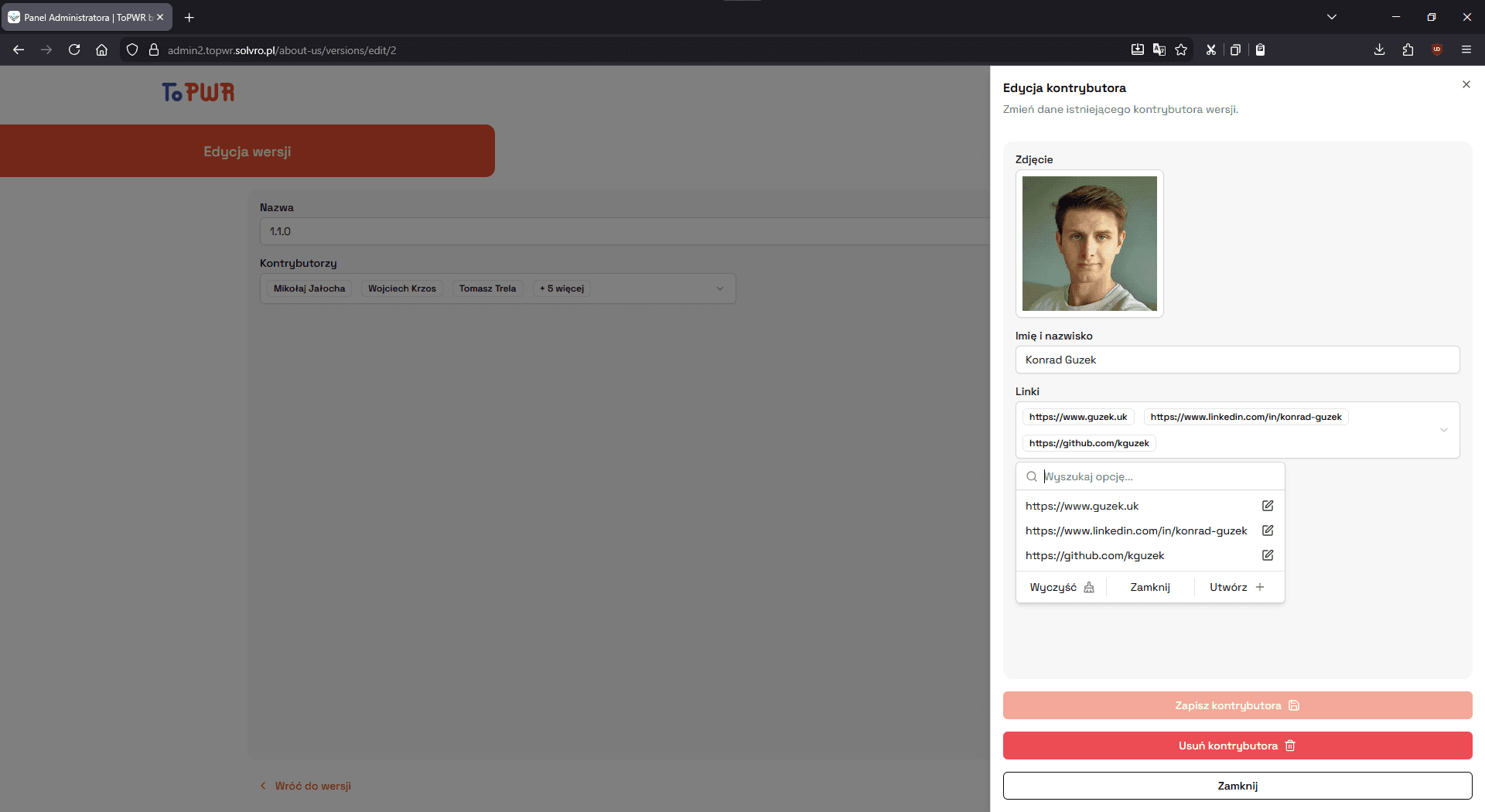Open the Firefox application menu

(1466, 49)
